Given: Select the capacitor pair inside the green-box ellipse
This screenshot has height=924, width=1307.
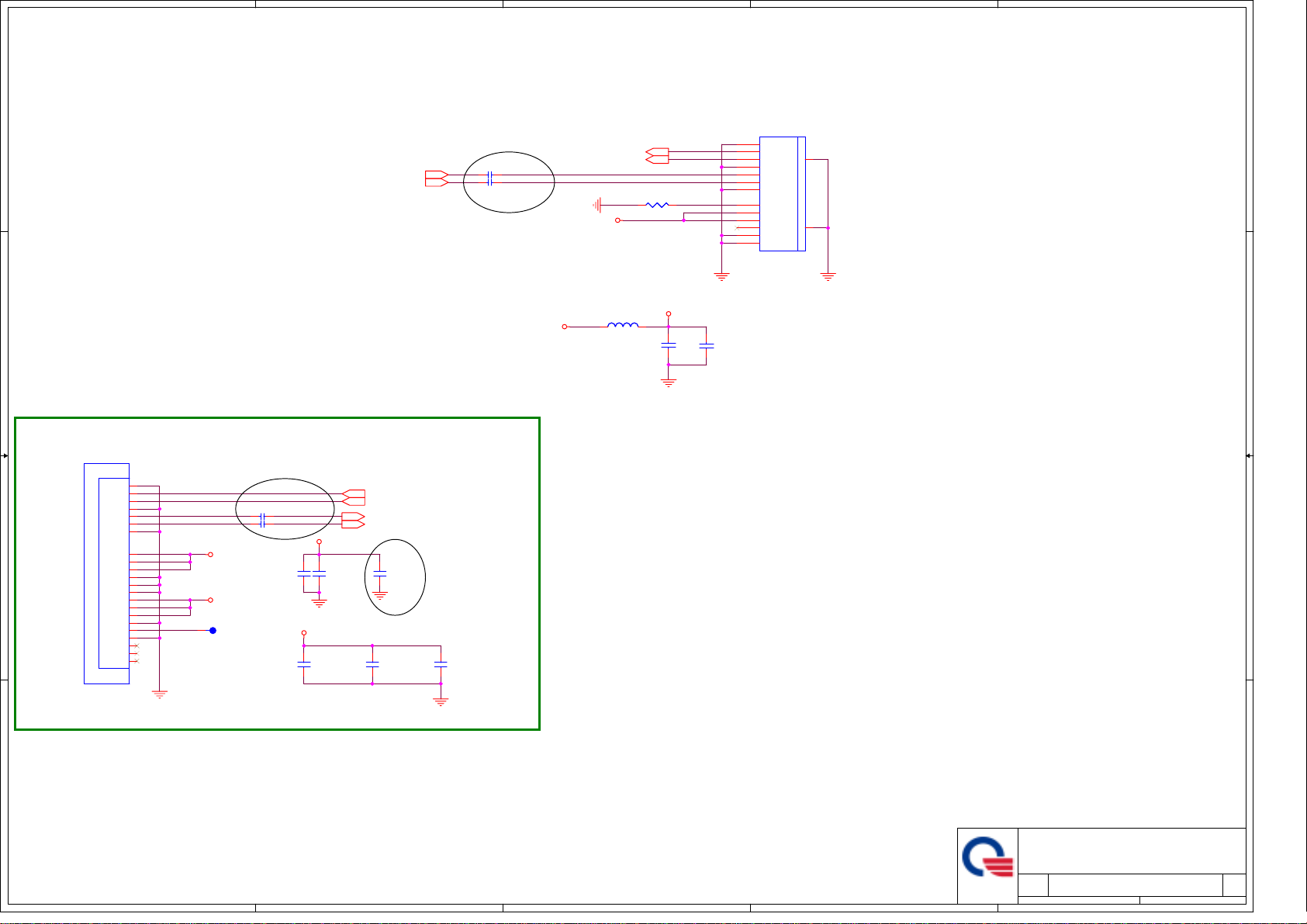Looking at the screenshot, I should point(263,520).
